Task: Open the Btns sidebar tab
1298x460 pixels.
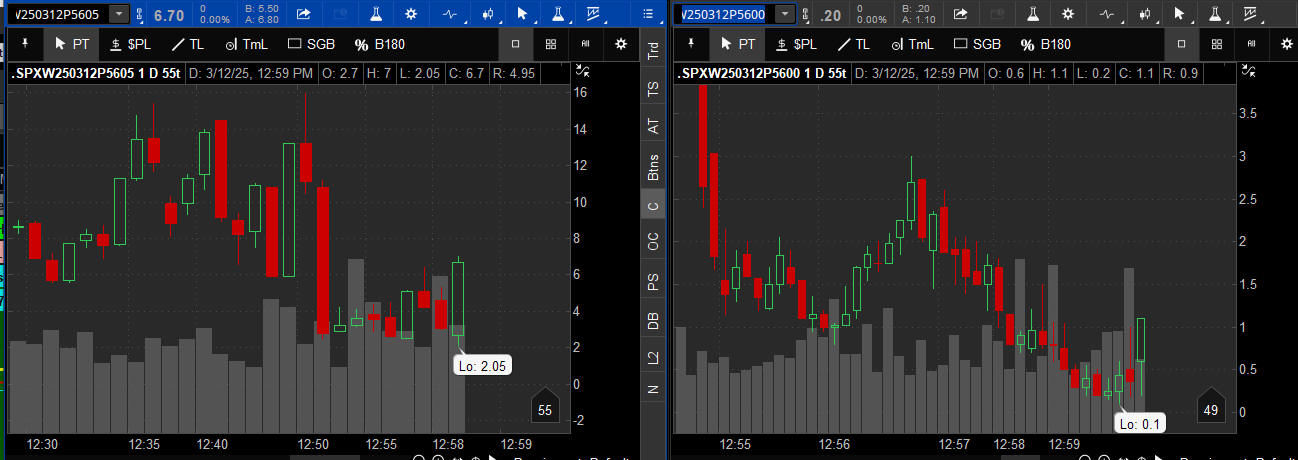Action: 653,166
